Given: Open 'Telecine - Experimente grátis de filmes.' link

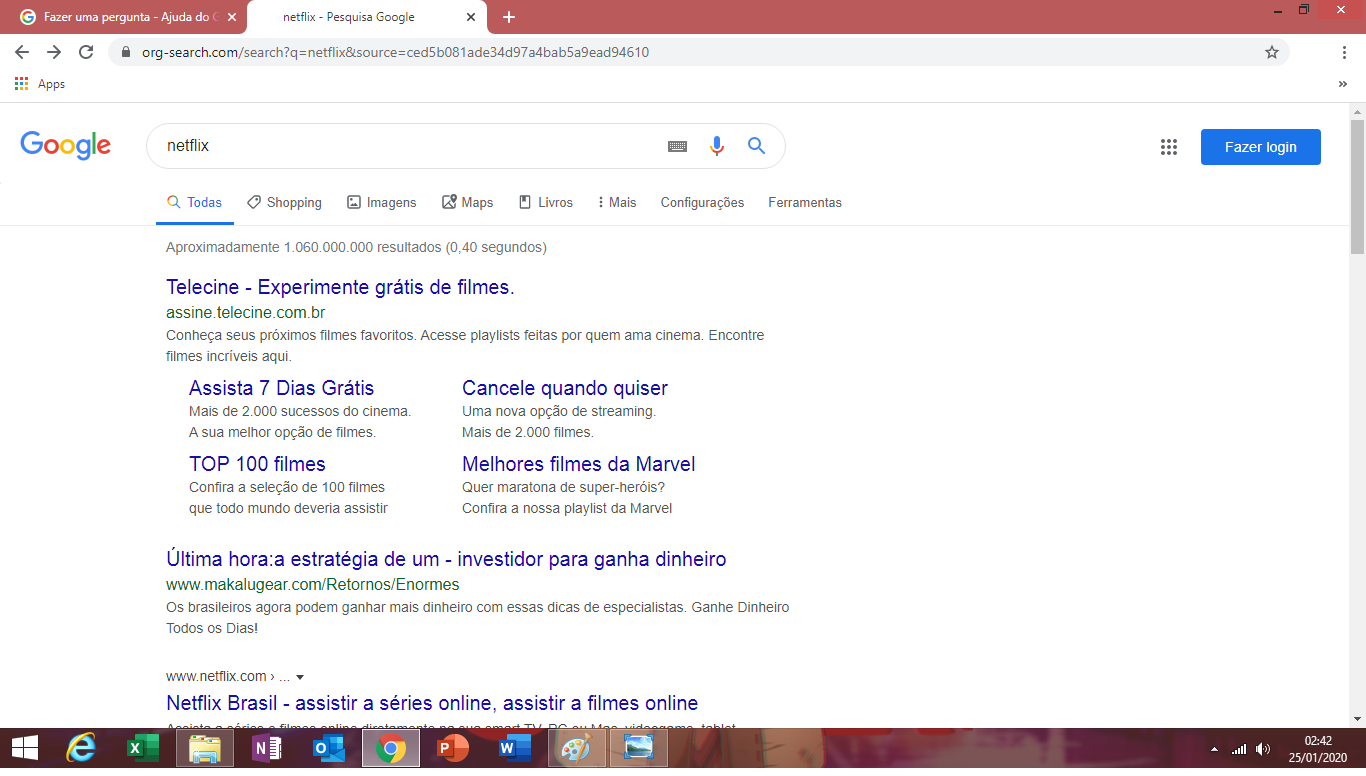Looking at the screenshot, I should pos(340,287).
